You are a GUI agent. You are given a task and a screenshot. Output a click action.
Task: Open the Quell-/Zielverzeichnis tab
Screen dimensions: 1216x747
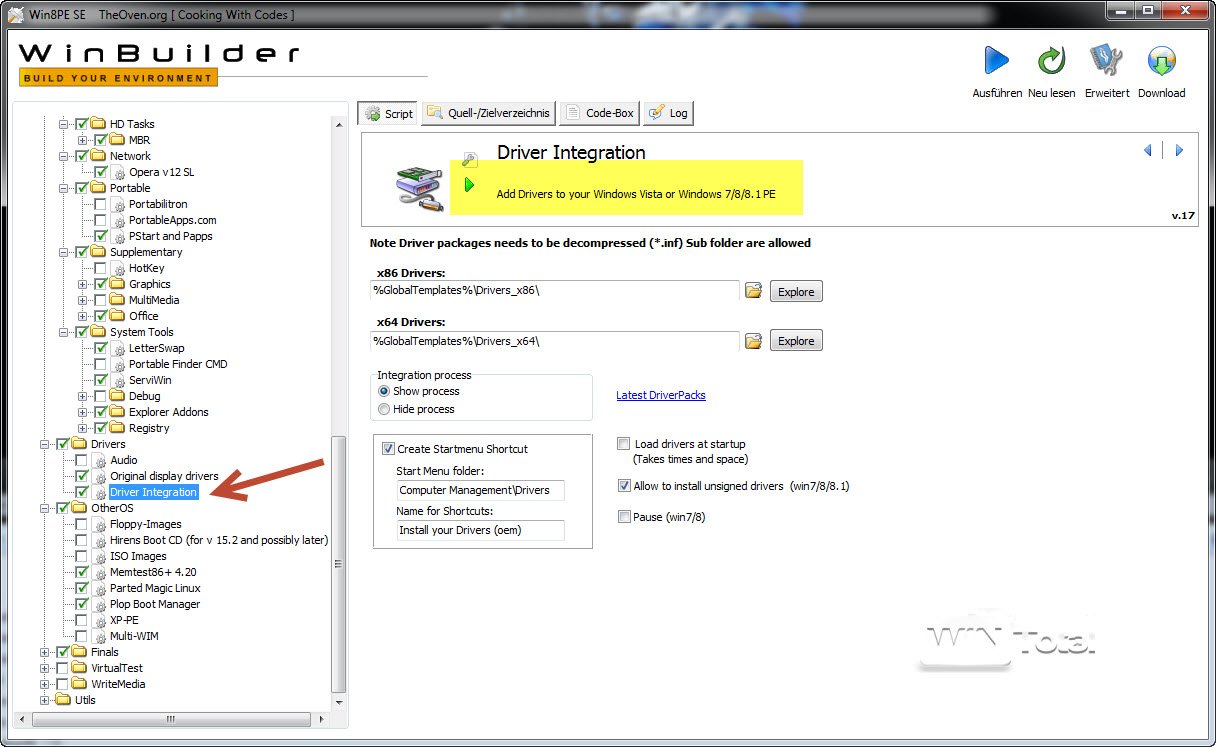pos(489,113)
